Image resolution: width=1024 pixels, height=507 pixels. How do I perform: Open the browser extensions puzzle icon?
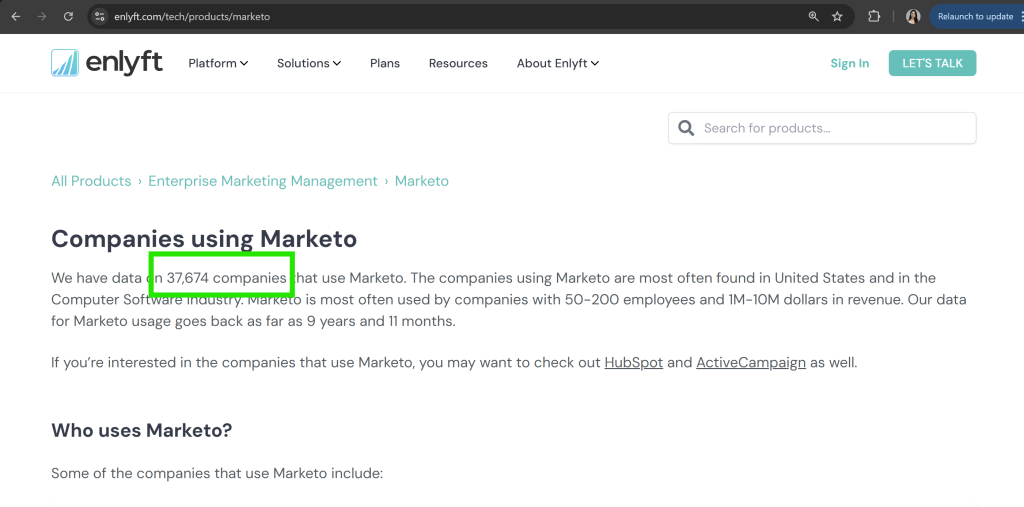point(874,17)
